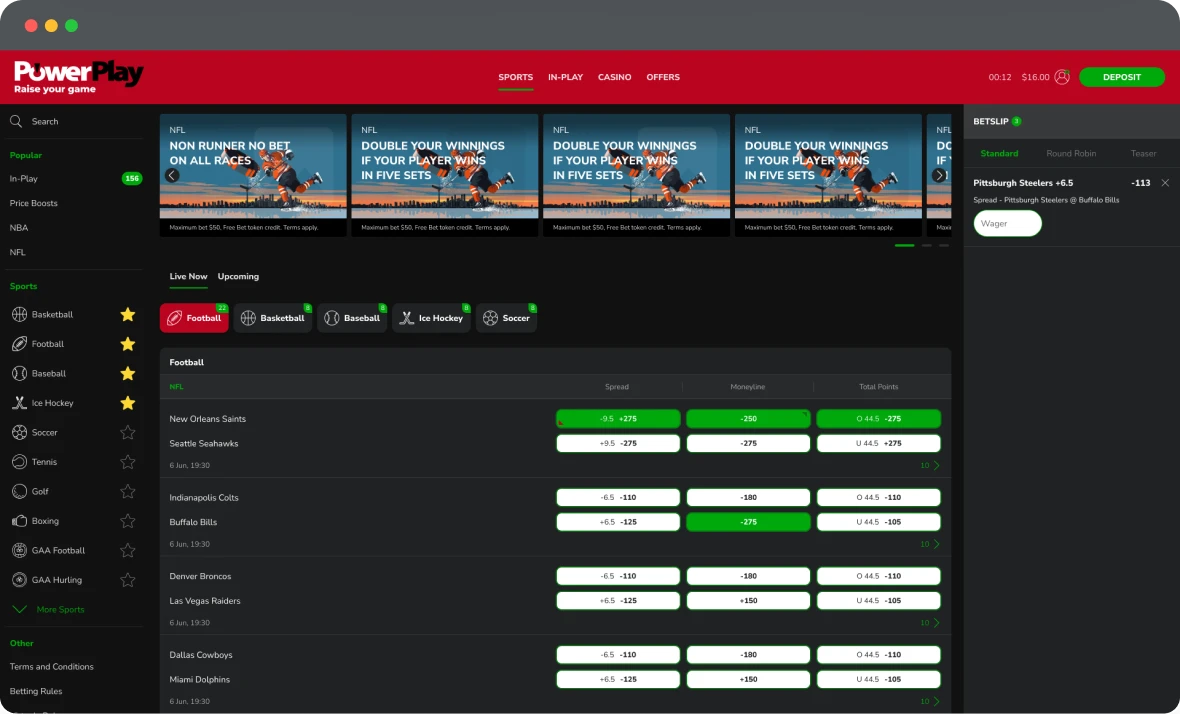Select the Round Robin betslip tab
The height and width of the screenshot is (714, 1180).
pyautogui.click(x=1071, y=153)
